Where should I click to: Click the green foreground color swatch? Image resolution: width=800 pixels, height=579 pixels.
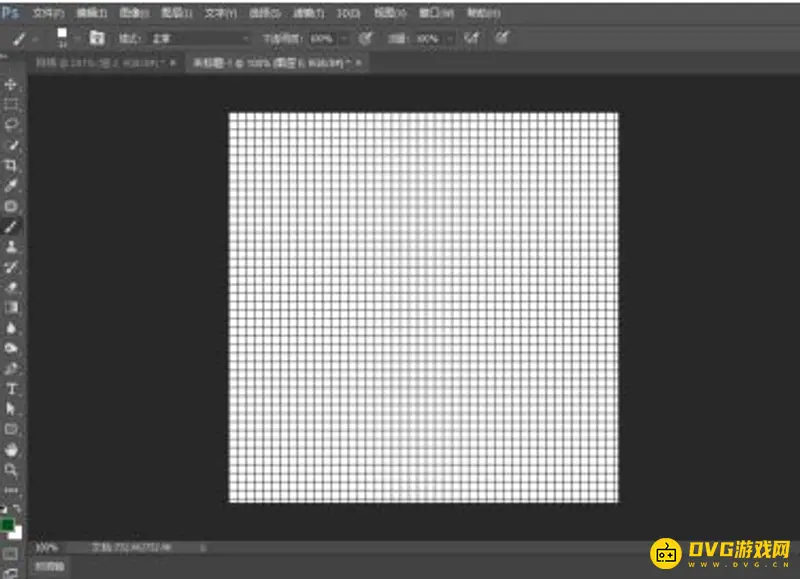click(8, 524)
